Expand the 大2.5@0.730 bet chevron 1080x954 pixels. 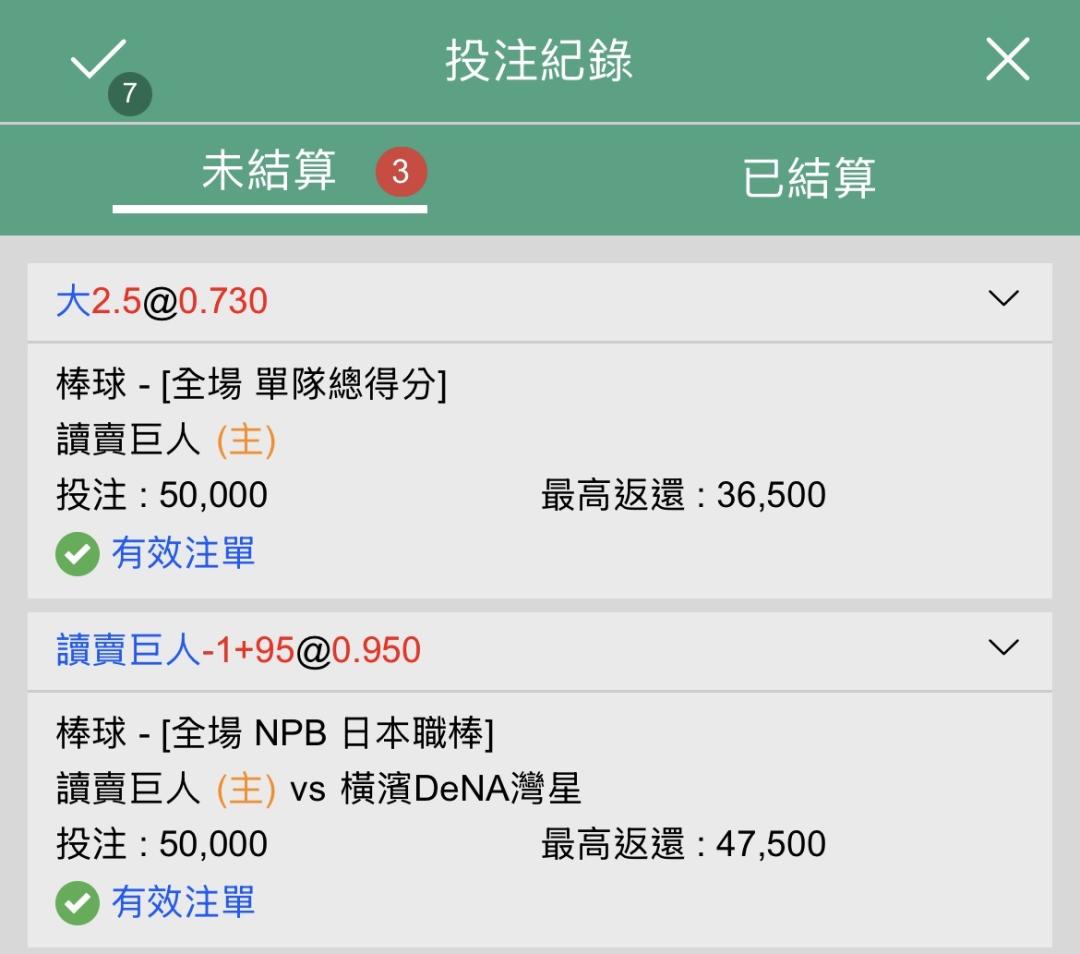[x=1003, y=298]
